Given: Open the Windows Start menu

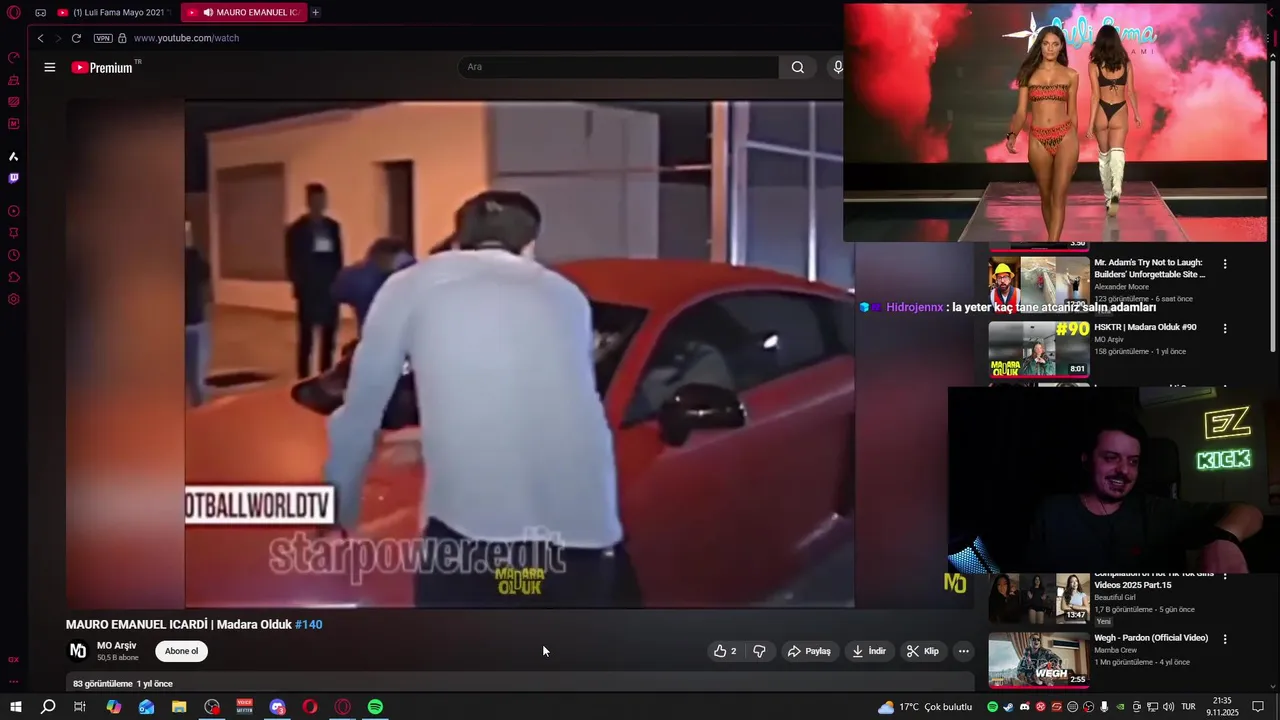Looking at the screenshot, I should click(x=15, y=707).
